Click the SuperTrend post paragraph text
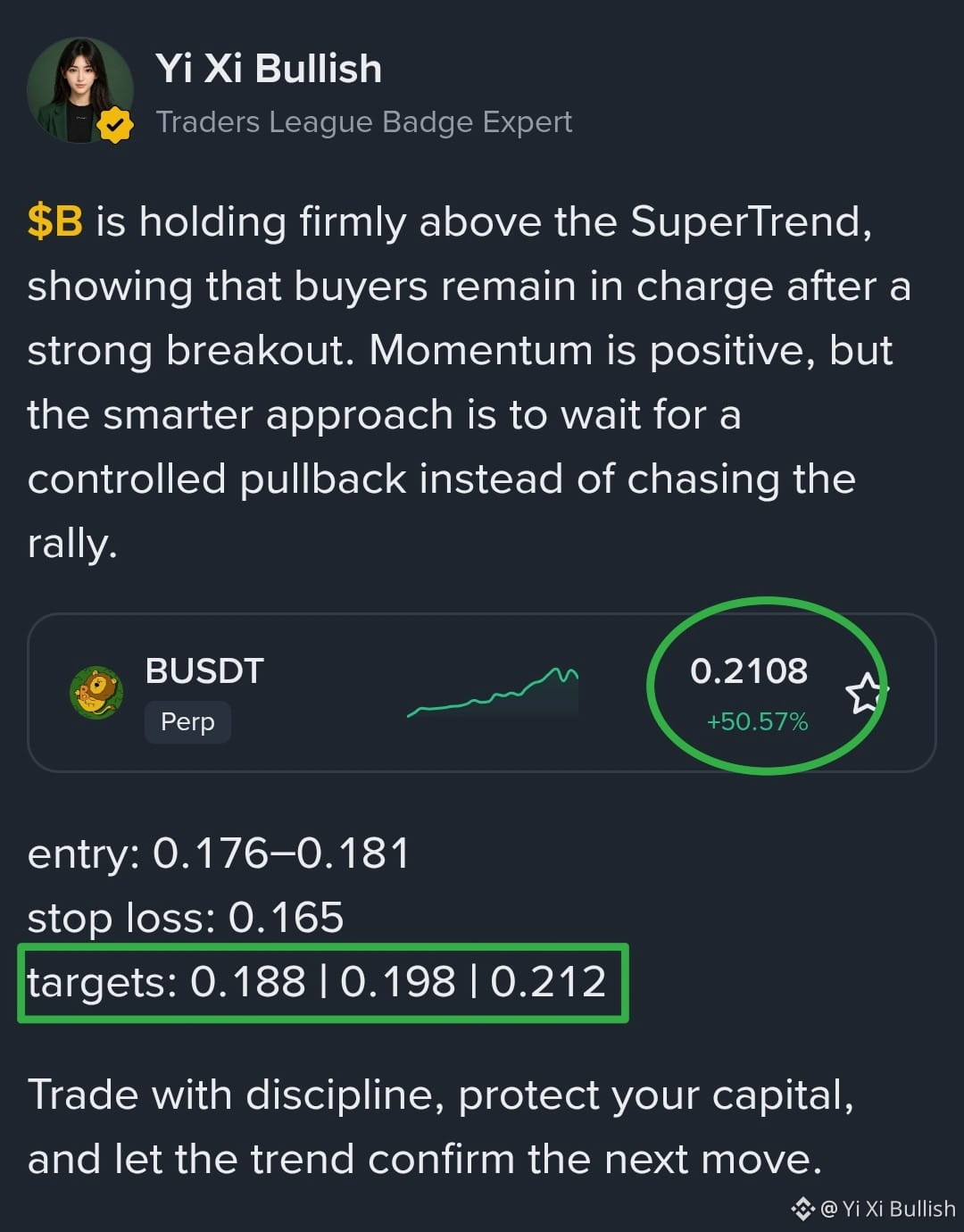Image resolution: width=964 pixels, height=1232 pixels. (x=469, y=382)
